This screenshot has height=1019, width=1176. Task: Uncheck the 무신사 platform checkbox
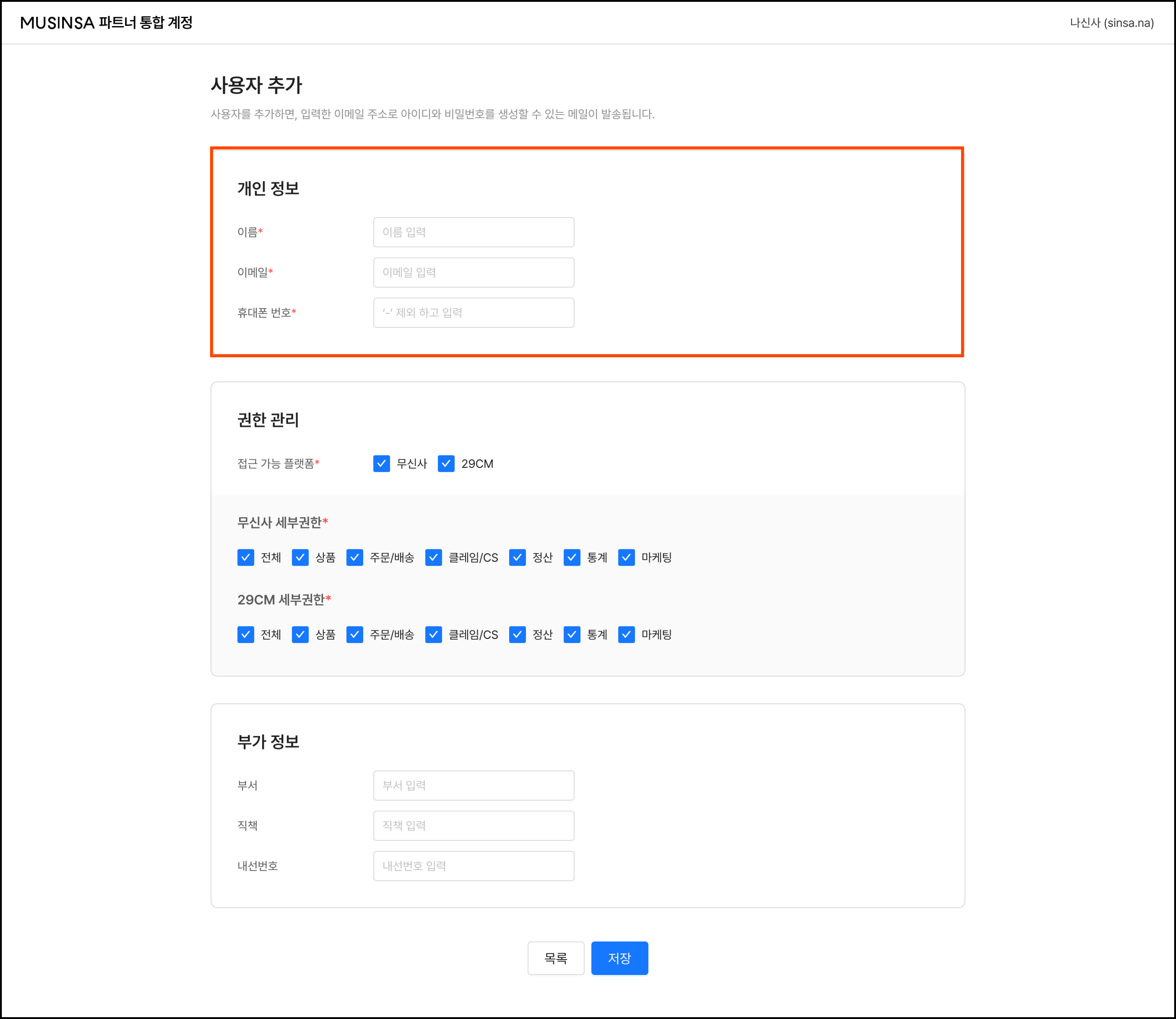(381, 463)
